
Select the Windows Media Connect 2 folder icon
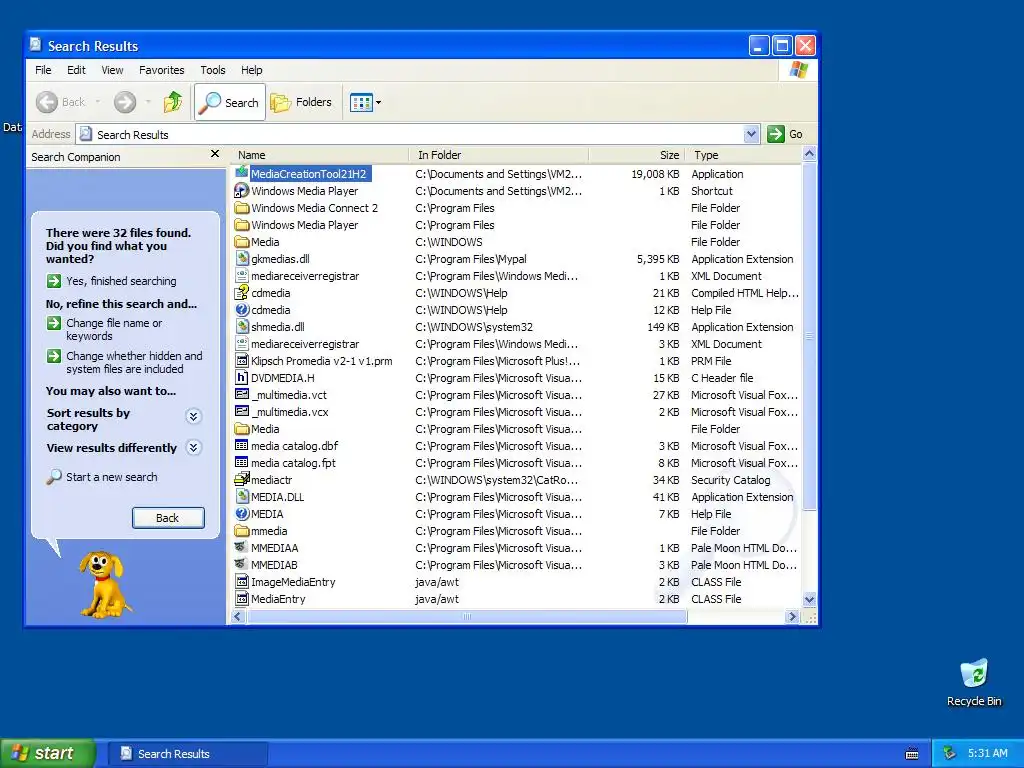pos(242,208)
